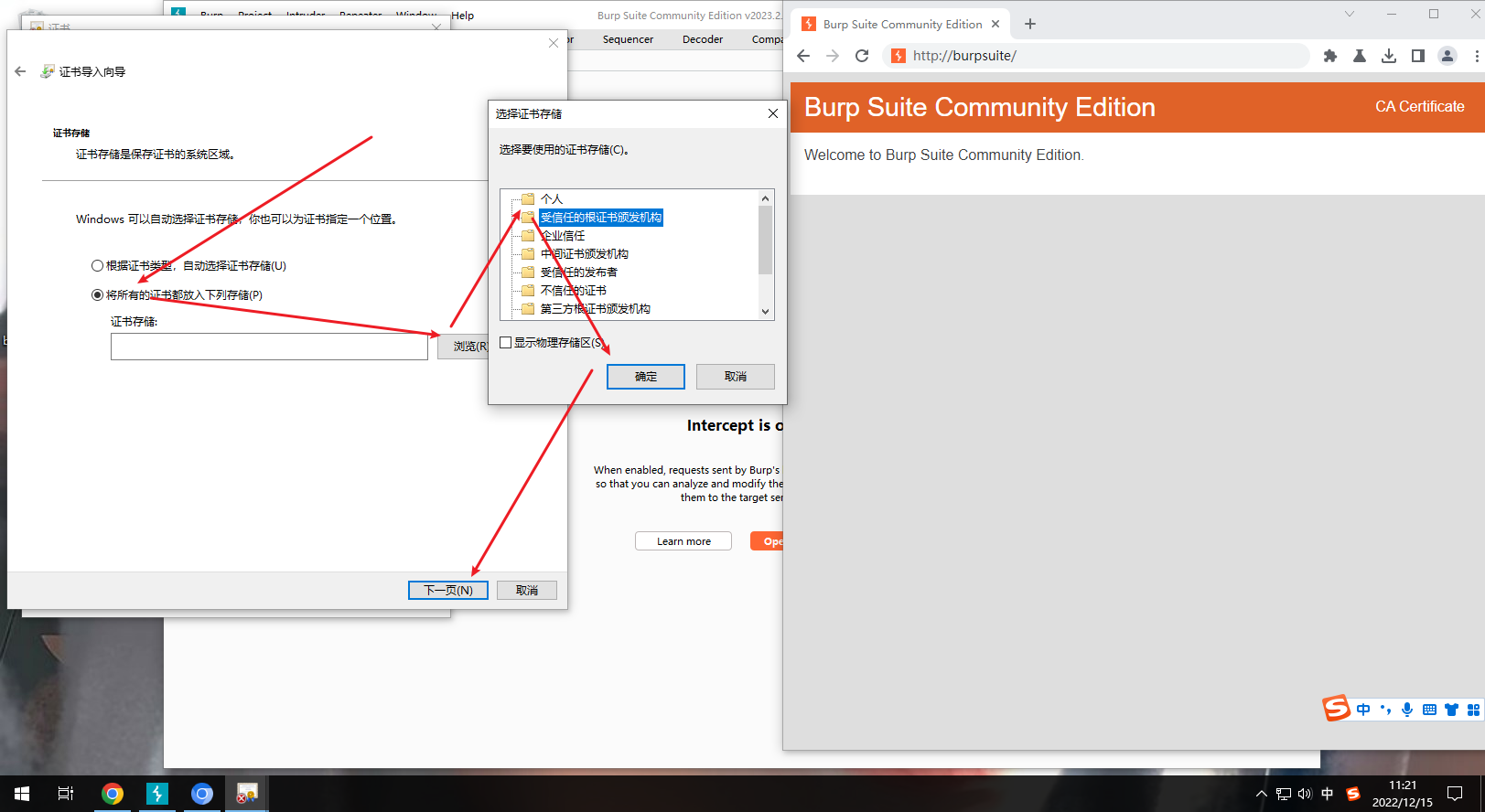The width and height of the screenshot is (1485, 812).
Task: Go back in the certificate import wizard
Action: pos(20,71)
